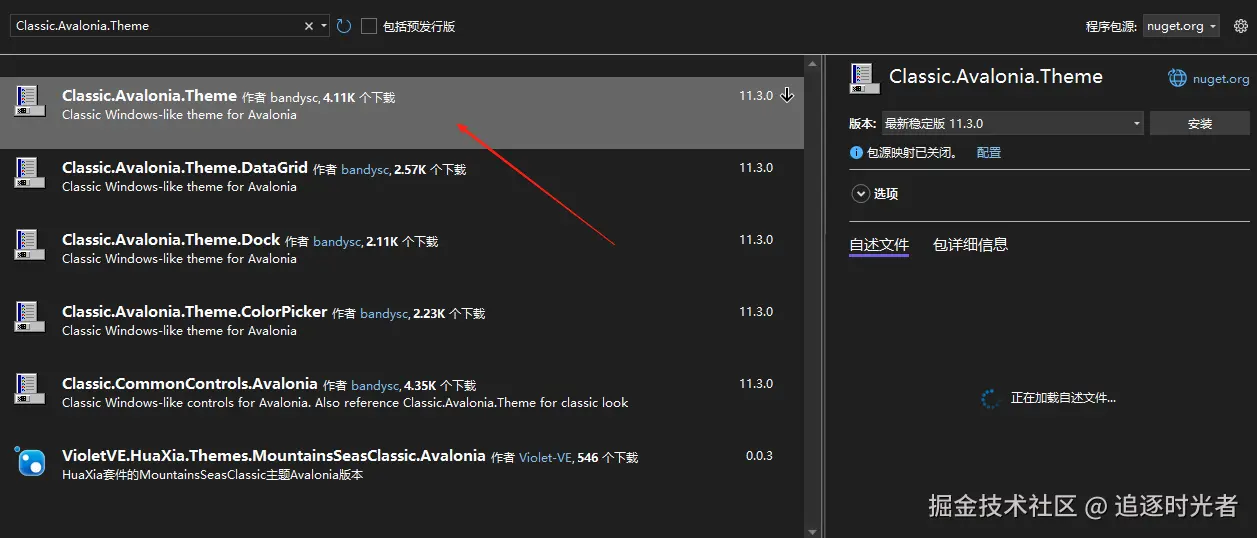Select the Classic.Avalonia.Theme.ColorPicker package title
Image resolution: width=1257 pixels, height=538 pixels.
(x=195, y=312)
